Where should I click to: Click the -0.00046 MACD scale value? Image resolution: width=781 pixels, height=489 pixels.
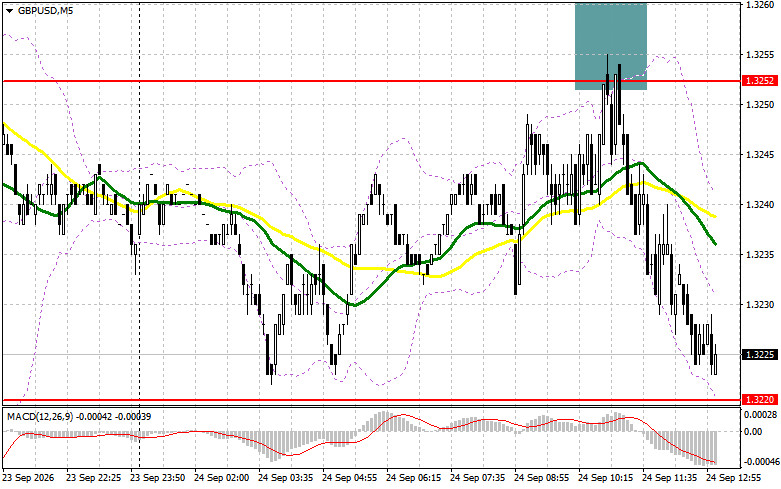coord(760,462)
